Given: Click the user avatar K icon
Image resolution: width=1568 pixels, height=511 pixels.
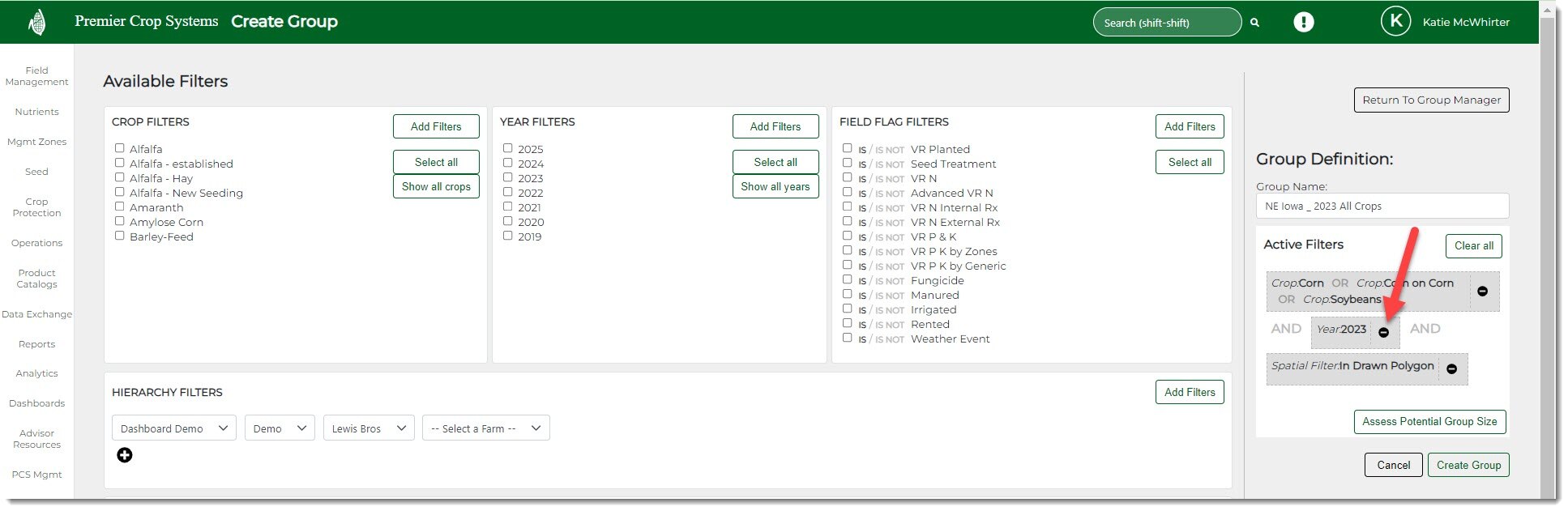Looking at the screenshot, I should click(1395, 22).
